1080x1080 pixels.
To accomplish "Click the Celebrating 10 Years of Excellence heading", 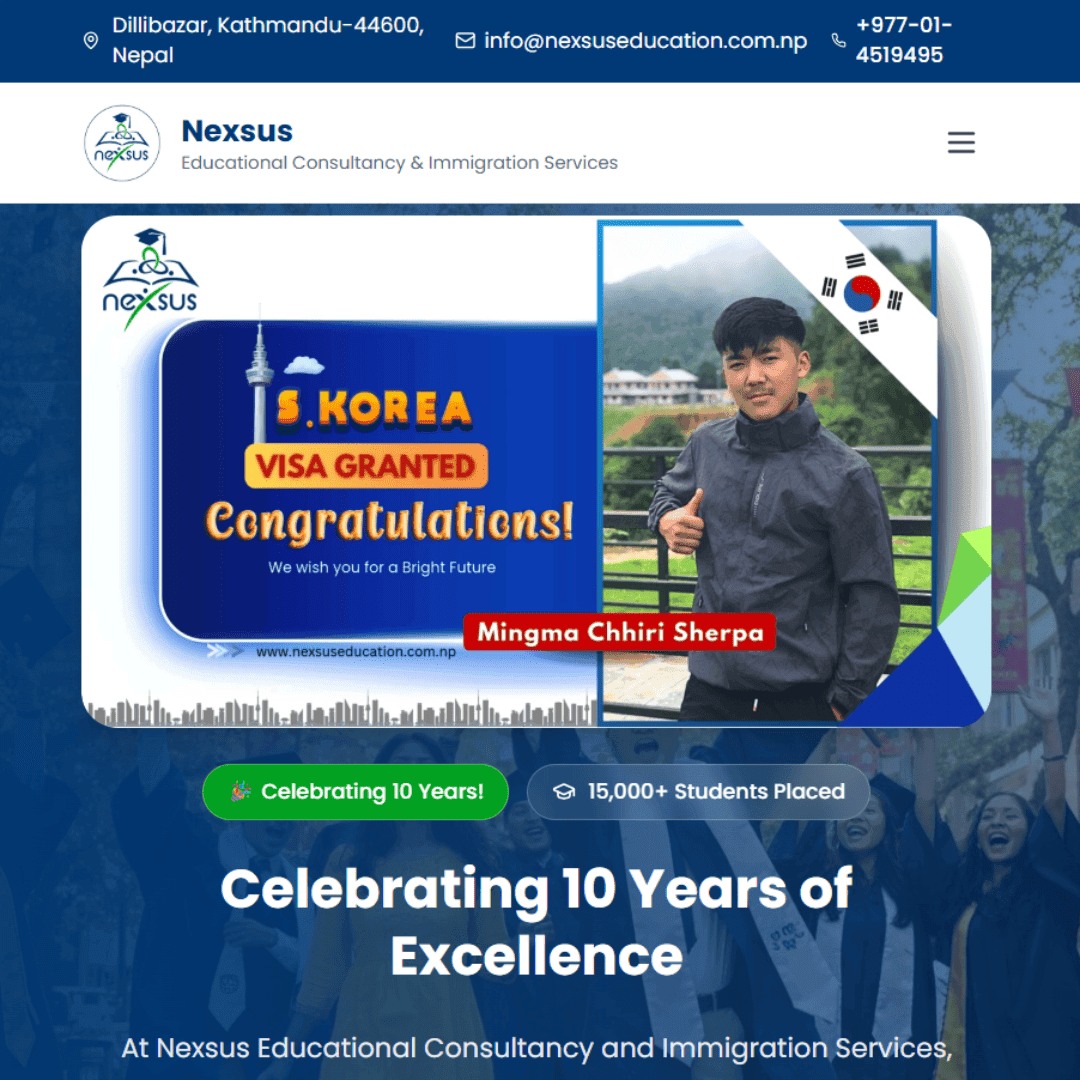I will (536, 922).
